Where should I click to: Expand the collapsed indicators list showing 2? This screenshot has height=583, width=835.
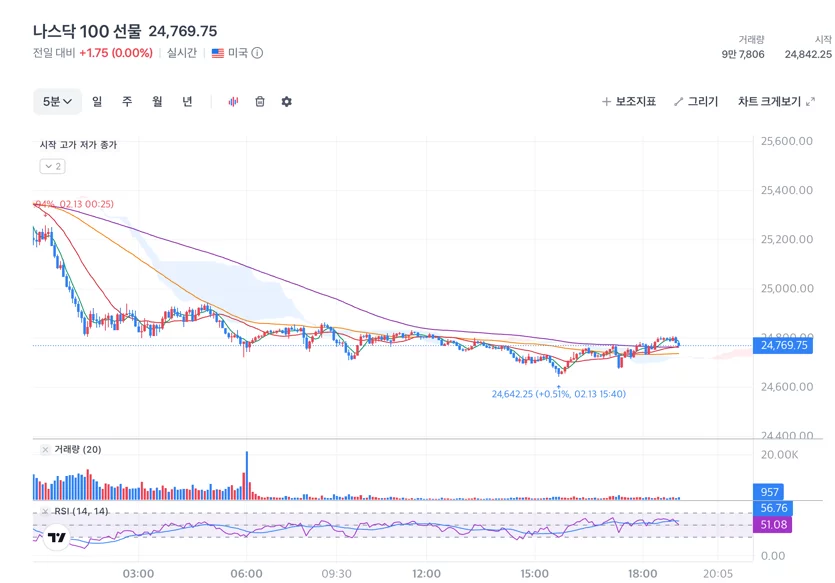pos(52,167)
